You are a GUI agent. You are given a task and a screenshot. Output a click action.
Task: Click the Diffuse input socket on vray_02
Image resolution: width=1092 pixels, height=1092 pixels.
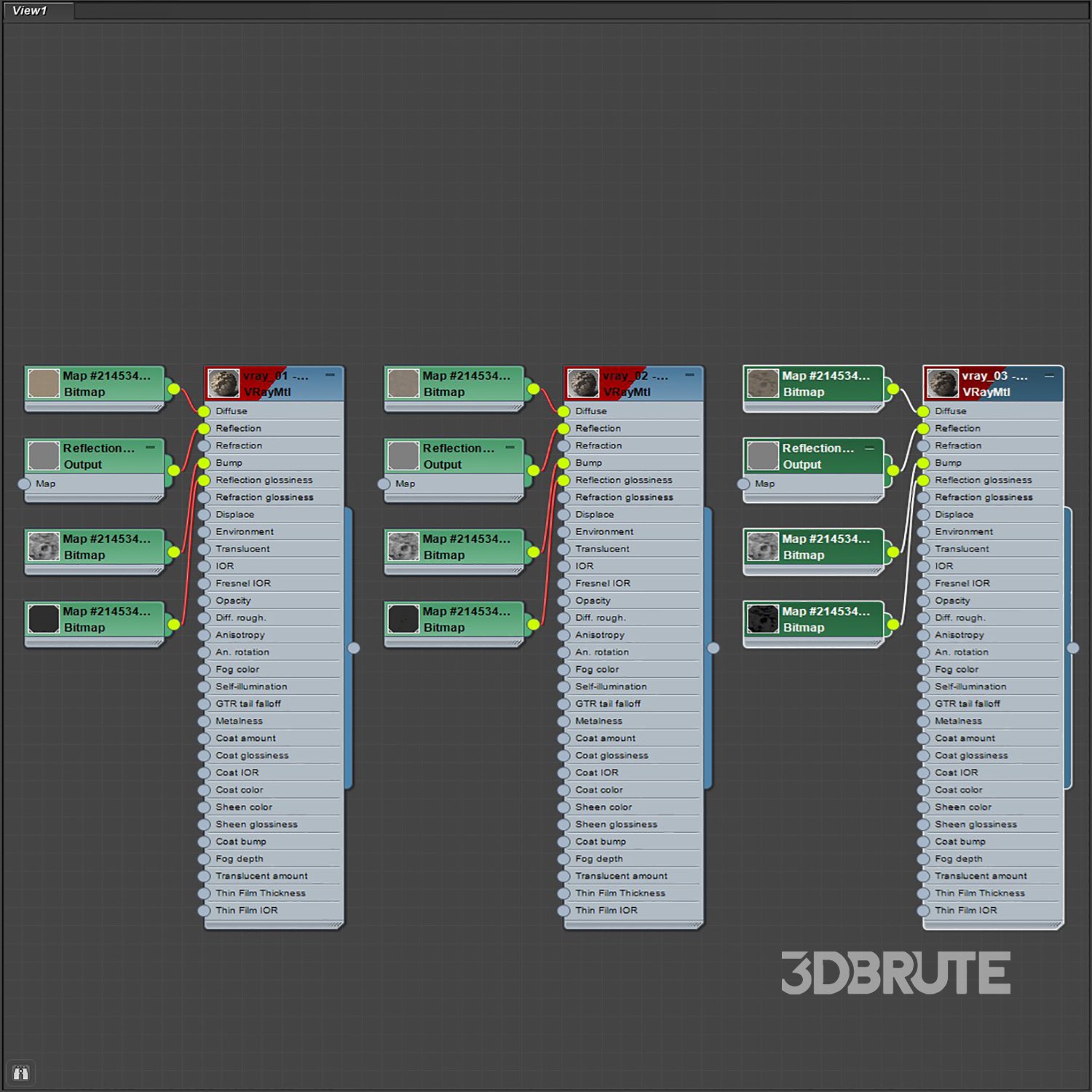coord(563,411)
